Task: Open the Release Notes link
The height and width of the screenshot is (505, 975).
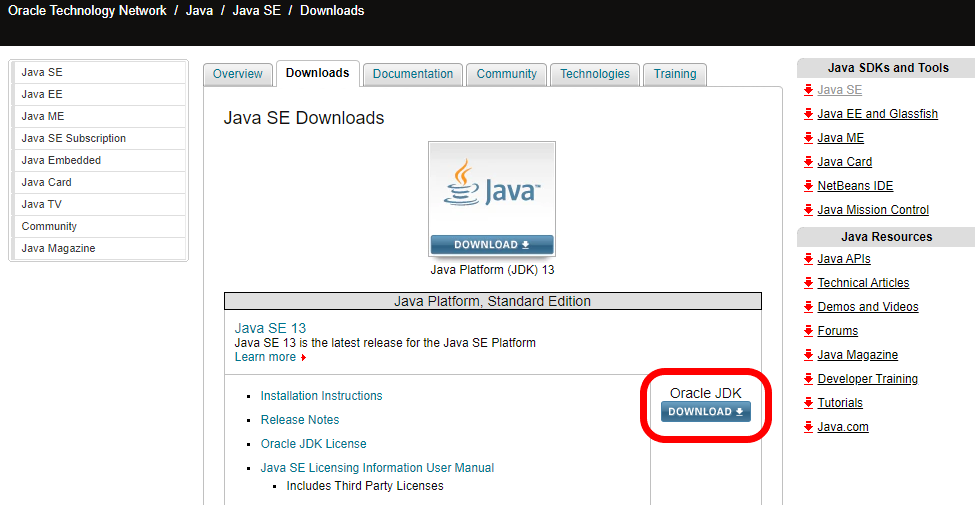Action: [300, 420]
